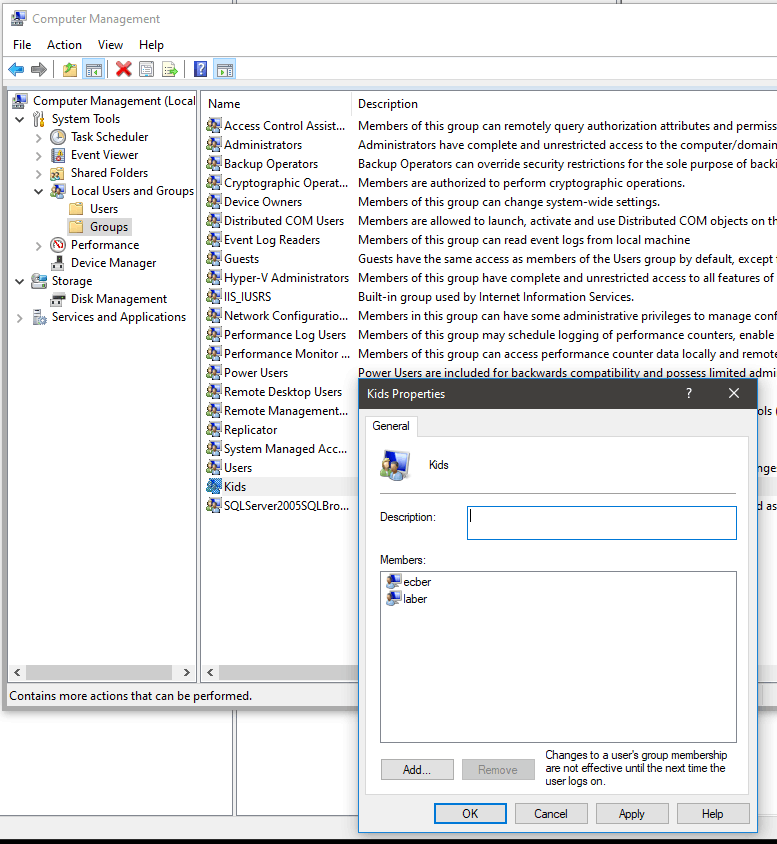This screenshot has height=844, width=777.
Task: Click the Backup Operators group icon
Action: click(x=214, y=163)
